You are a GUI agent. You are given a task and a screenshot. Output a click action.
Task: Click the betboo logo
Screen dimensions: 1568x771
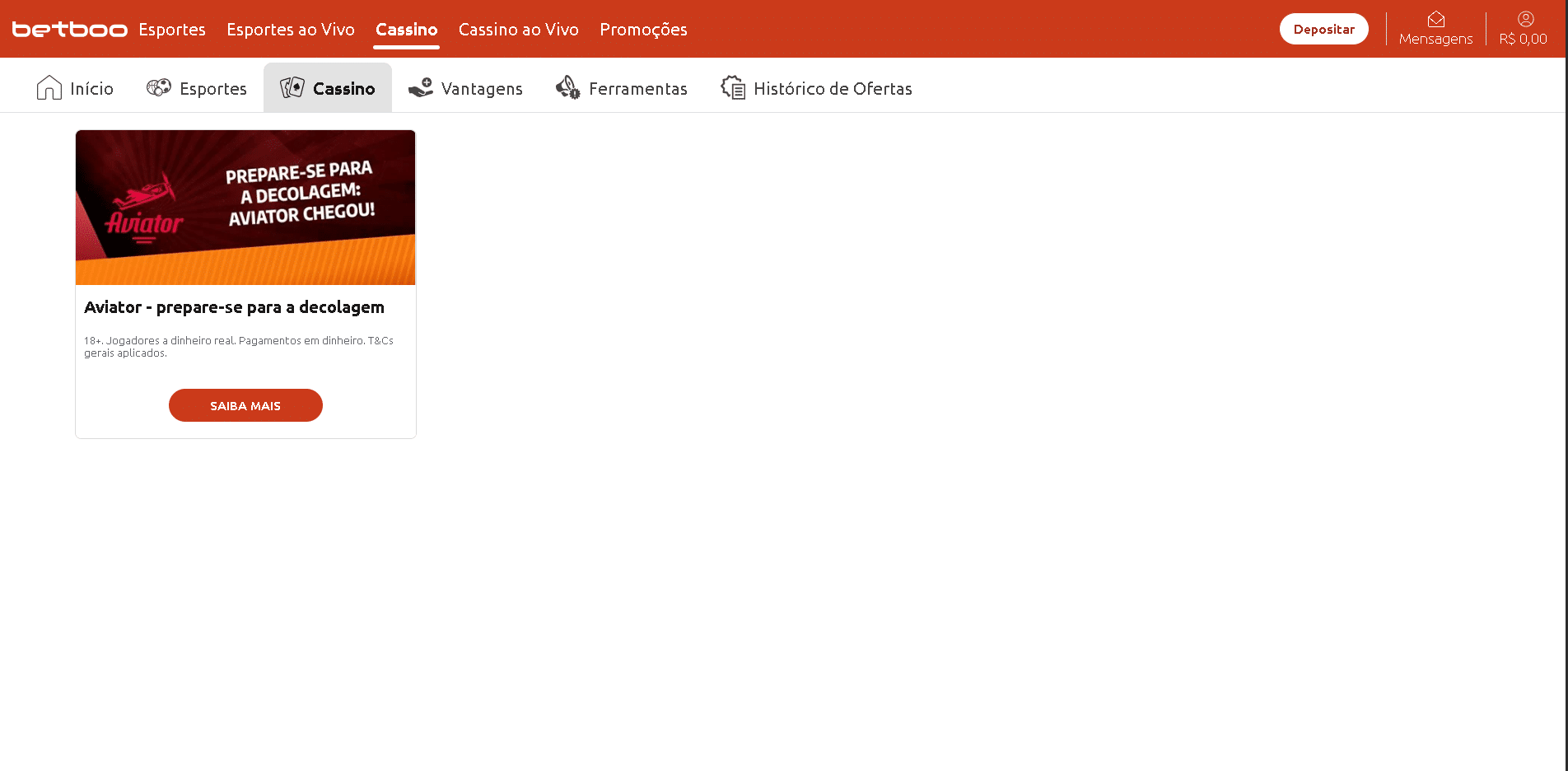click(69, 30)
